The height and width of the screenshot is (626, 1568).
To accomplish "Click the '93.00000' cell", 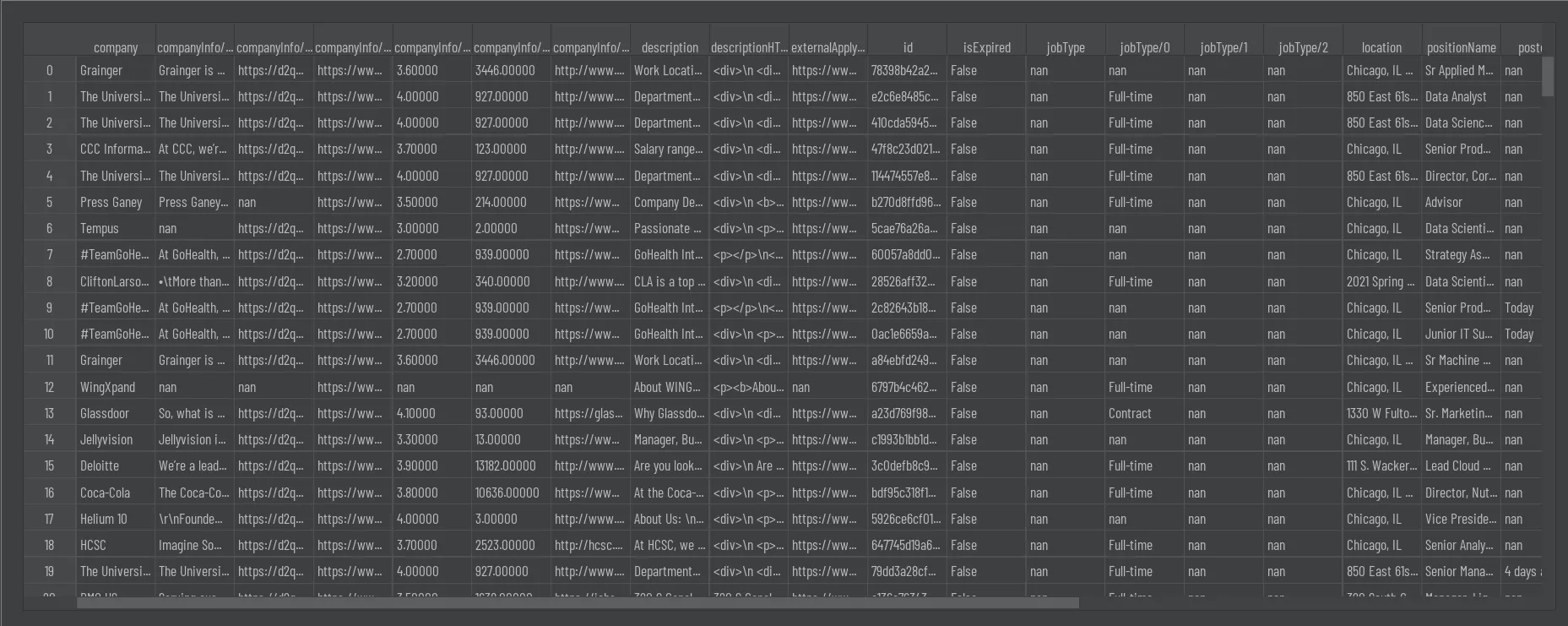I will point(511,413).
